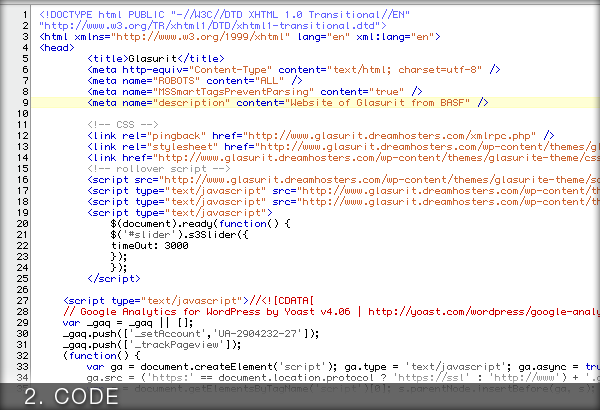Click line number 20 in gutter
This screenshot has height=410, width=600.
click(23, 224)
